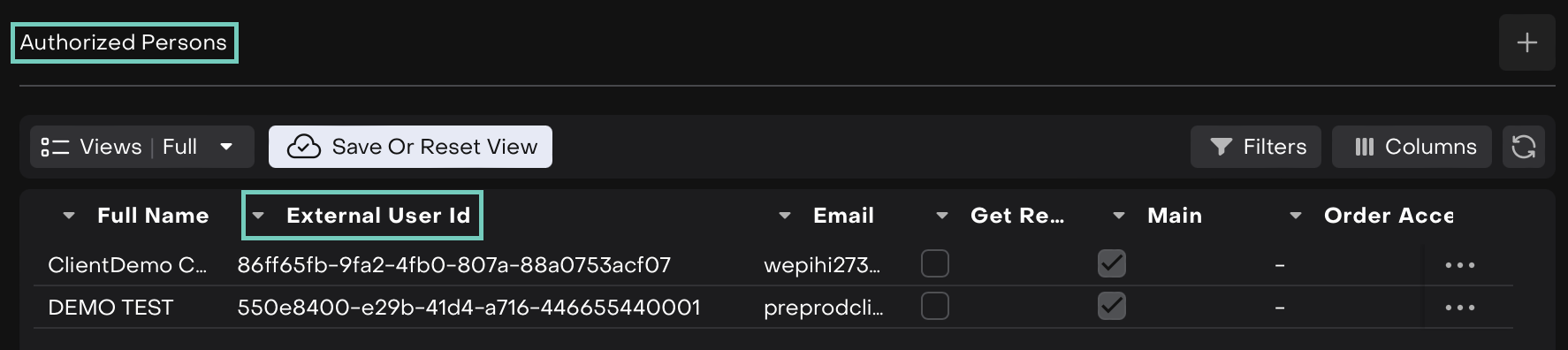Open Full Name column menu arrow

(x=69, y=216)
